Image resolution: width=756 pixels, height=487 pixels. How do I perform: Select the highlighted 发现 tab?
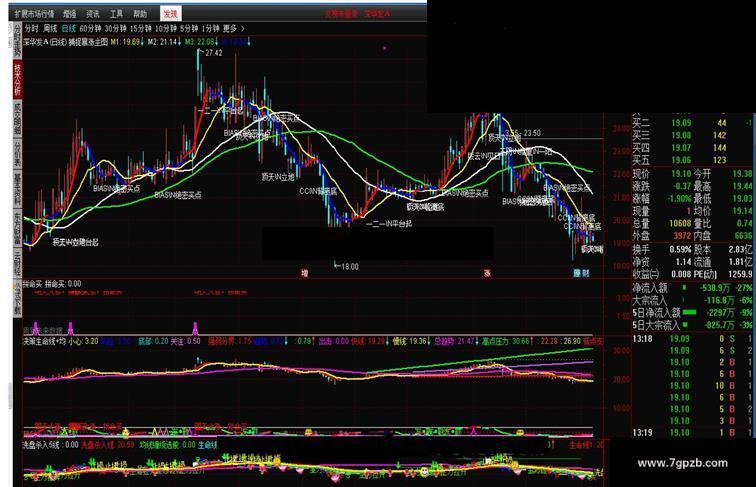(x=170, y=14)
